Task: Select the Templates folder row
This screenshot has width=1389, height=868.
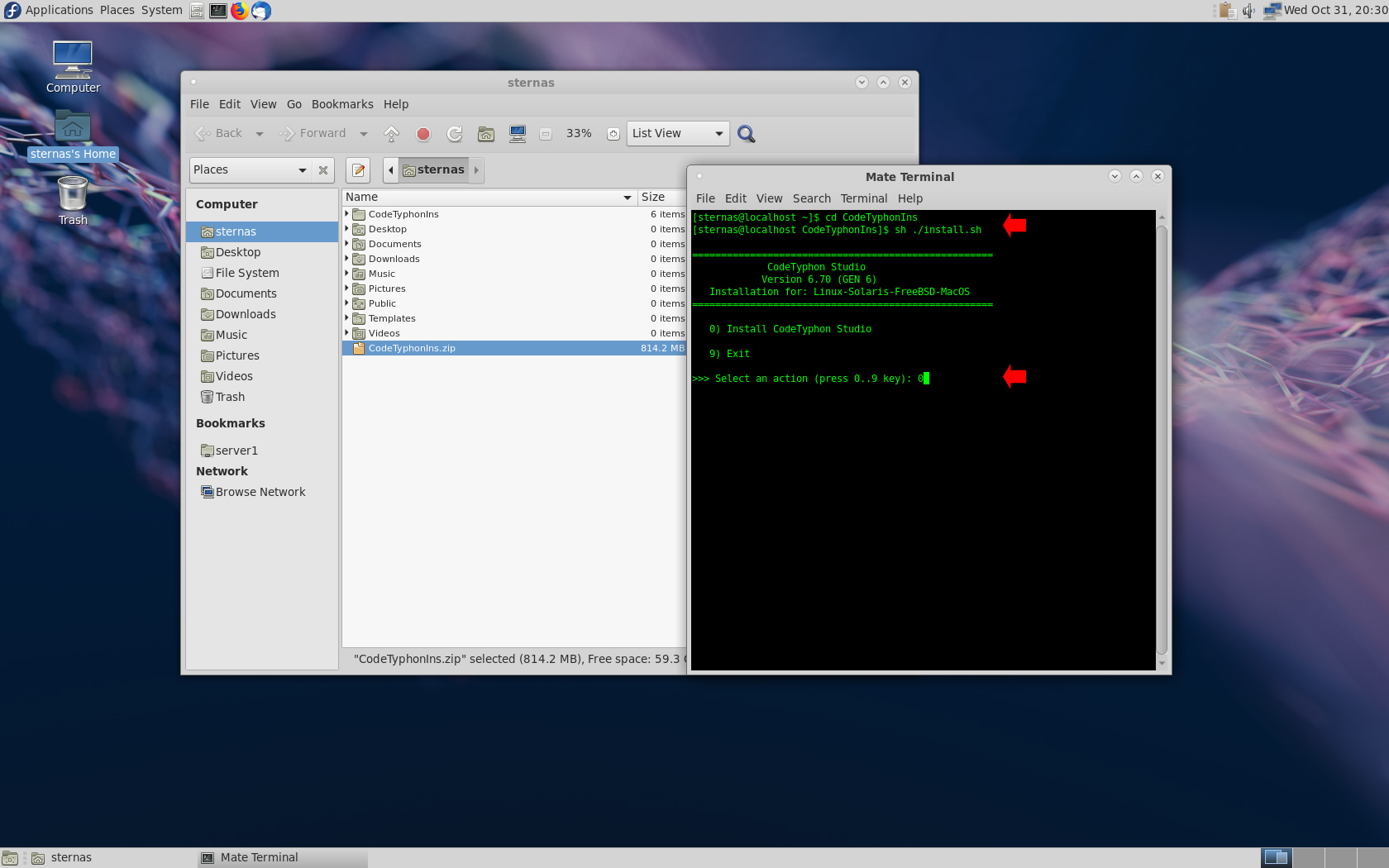Action: coord(514,319)
